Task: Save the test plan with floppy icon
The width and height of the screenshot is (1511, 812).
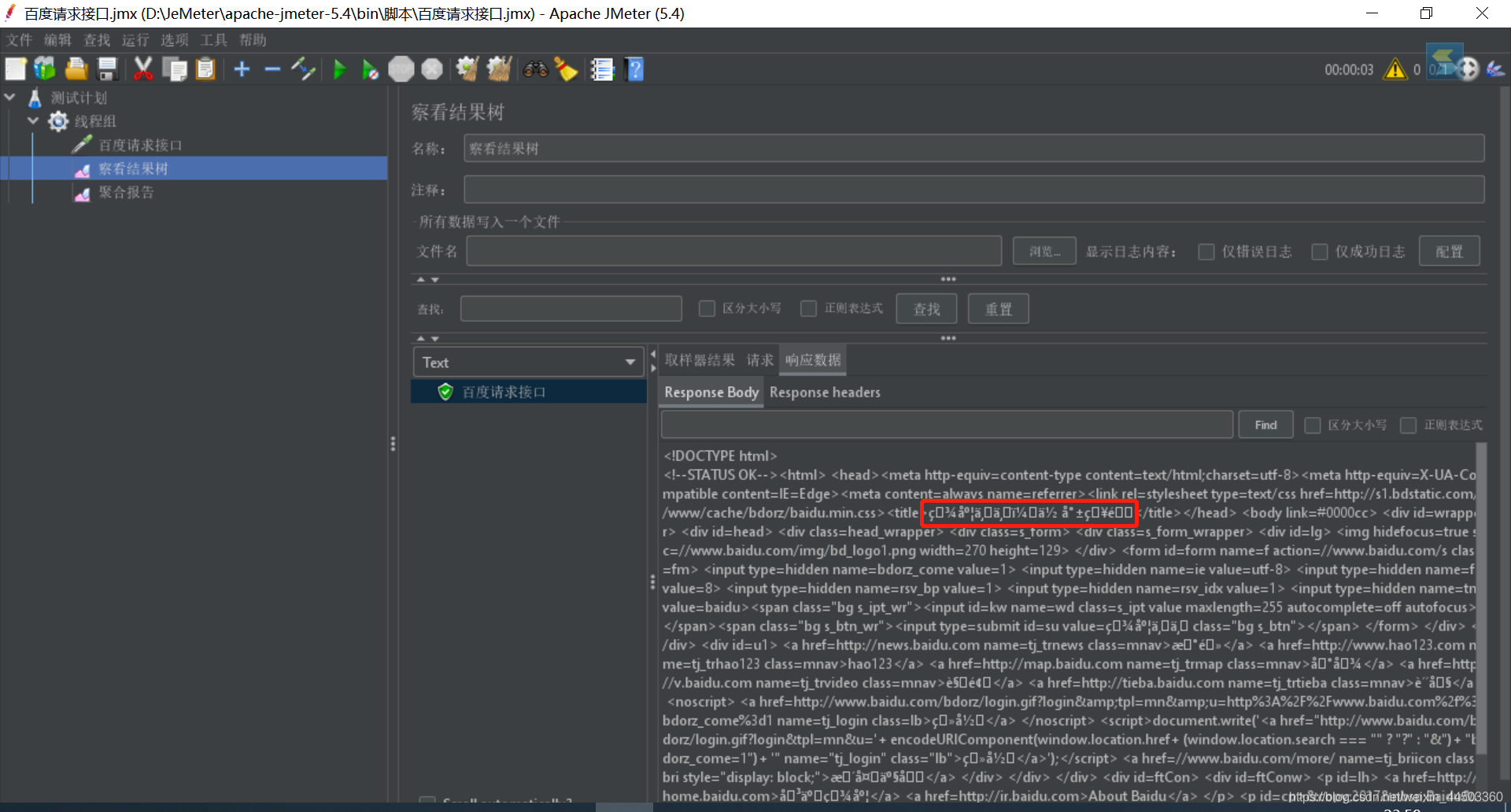Action: click(x=108, y=69)
